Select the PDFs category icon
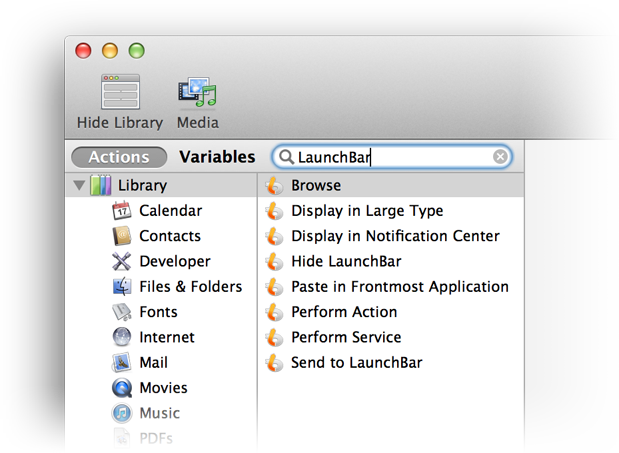The width and height of the screenshot is (619, 453). pyautogui.click(x=122, y=438)
